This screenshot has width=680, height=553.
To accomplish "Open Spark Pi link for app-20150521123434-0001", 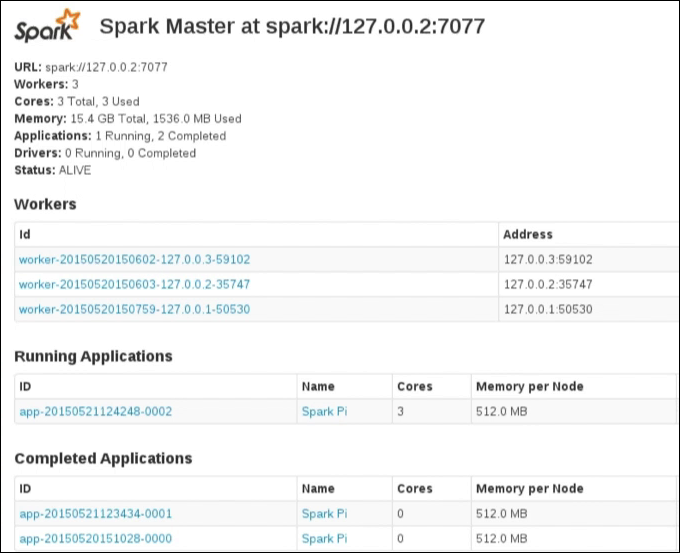I will 324,514.
